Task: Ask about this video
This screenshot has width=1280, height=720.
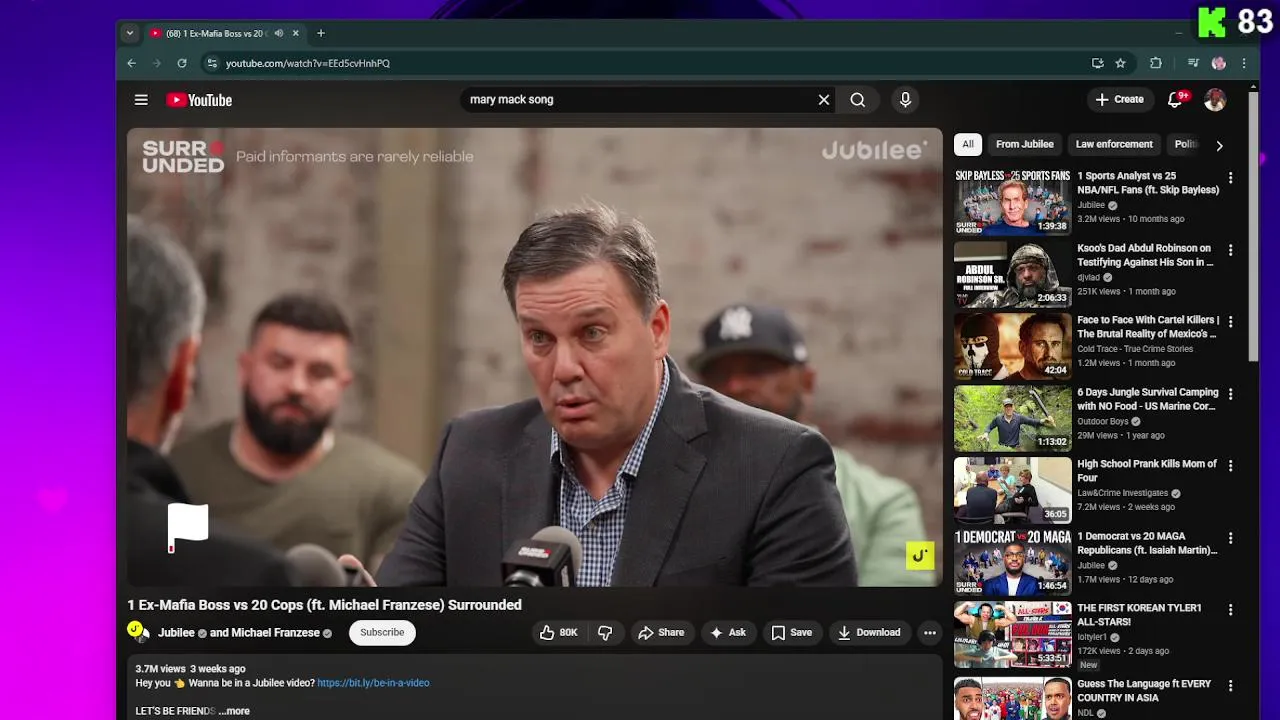Action: click(x=728, y=632)
